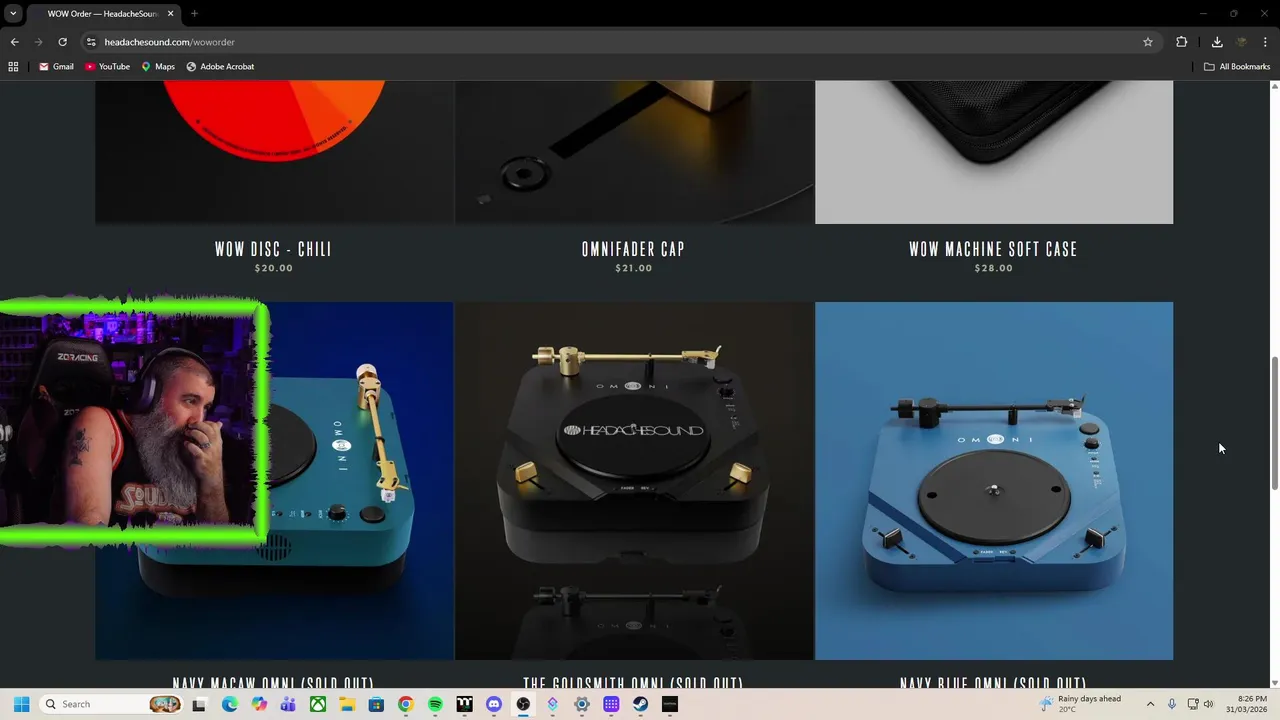This screenshot has width=1280, height=720.
Task: Open the Maps bookmark
Action: 158,67
